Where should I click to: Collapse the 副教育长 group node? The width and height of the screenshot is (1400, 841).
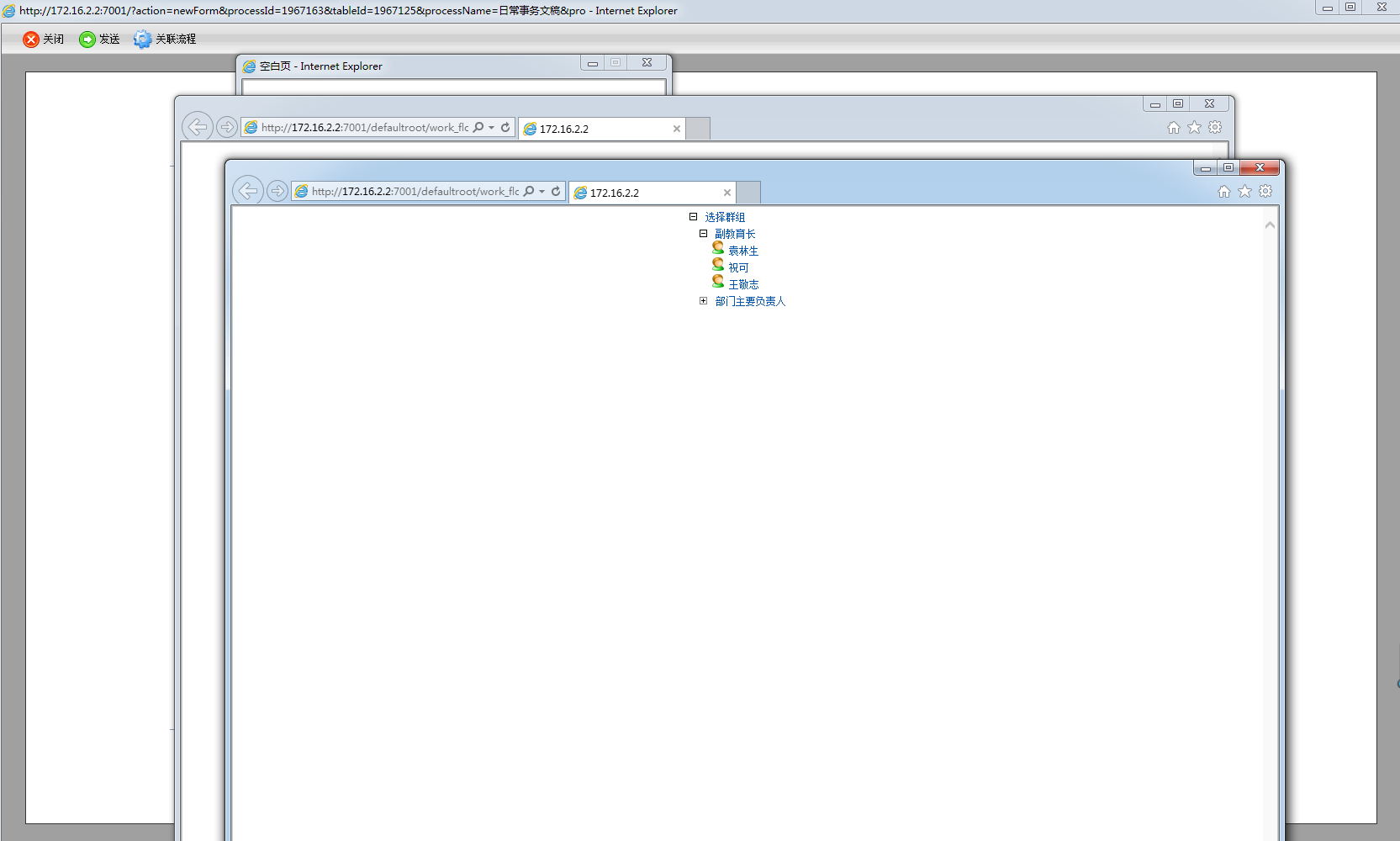click(x=704, y=234)
